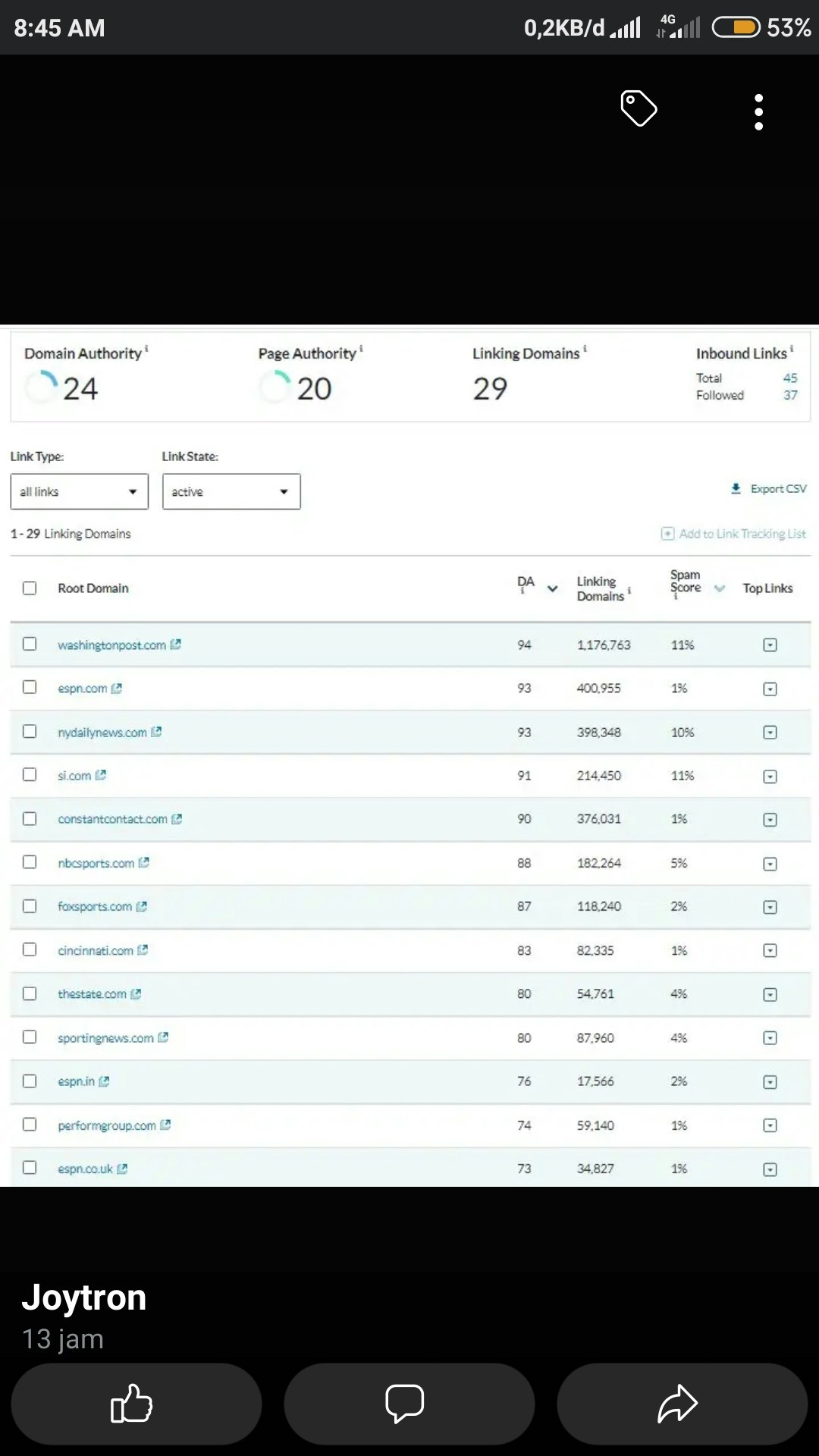This screenshot has height=1456, width=819.
Task: Click the Domain Authority info icon
Action: pos(146,349)
